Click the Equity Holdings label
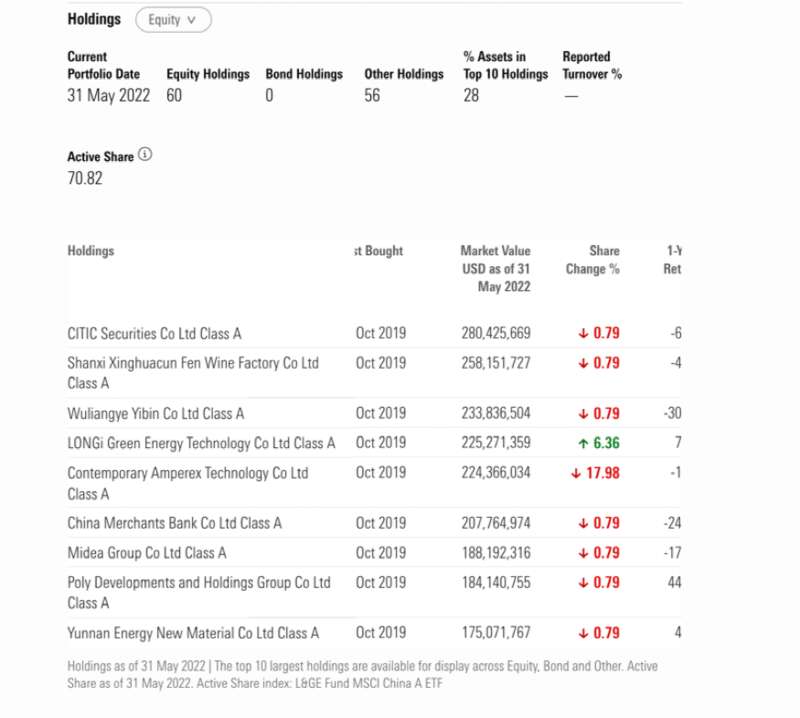The height and width of the screenshot is (718, 800). point(208,74)
